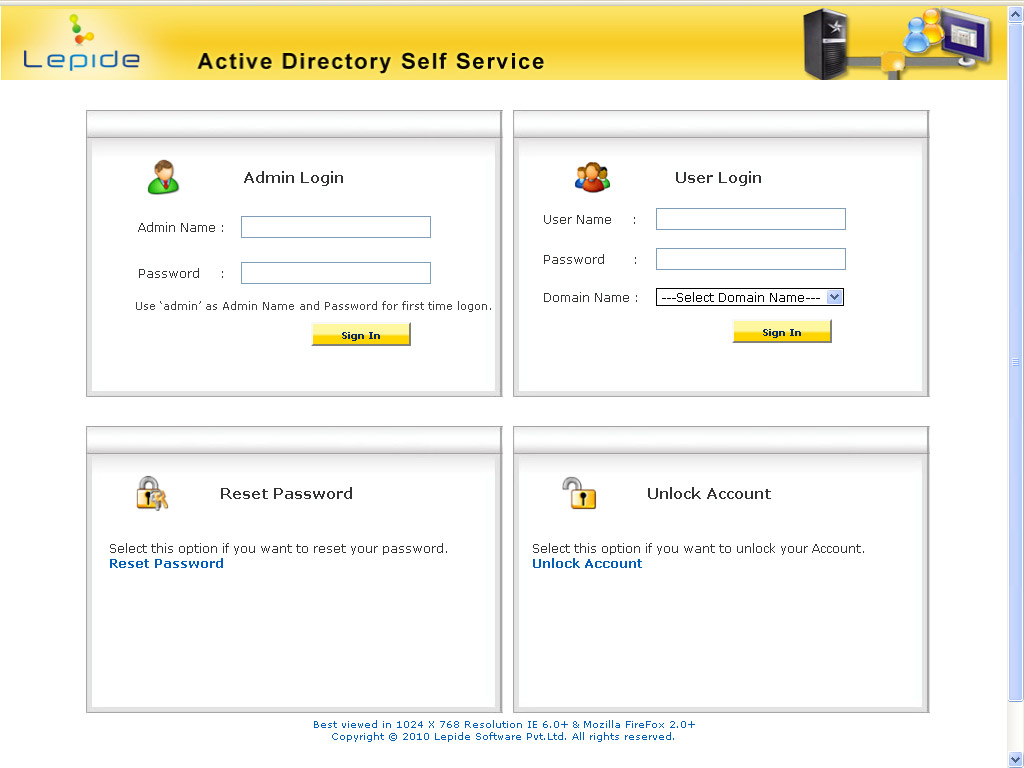Screen dimensions: 1024x768
Task: Click the copyright 2010 Lepide Software text
Action: tap(503, 737)
